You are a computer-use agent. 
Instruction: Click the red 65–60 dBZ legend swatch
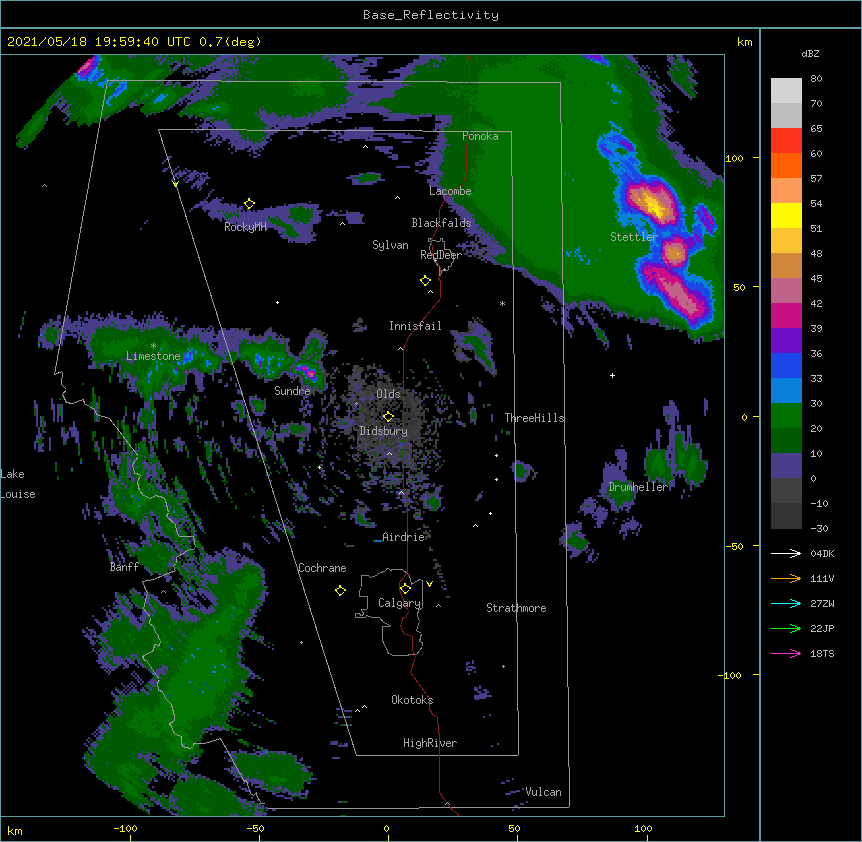pos(786,141)
